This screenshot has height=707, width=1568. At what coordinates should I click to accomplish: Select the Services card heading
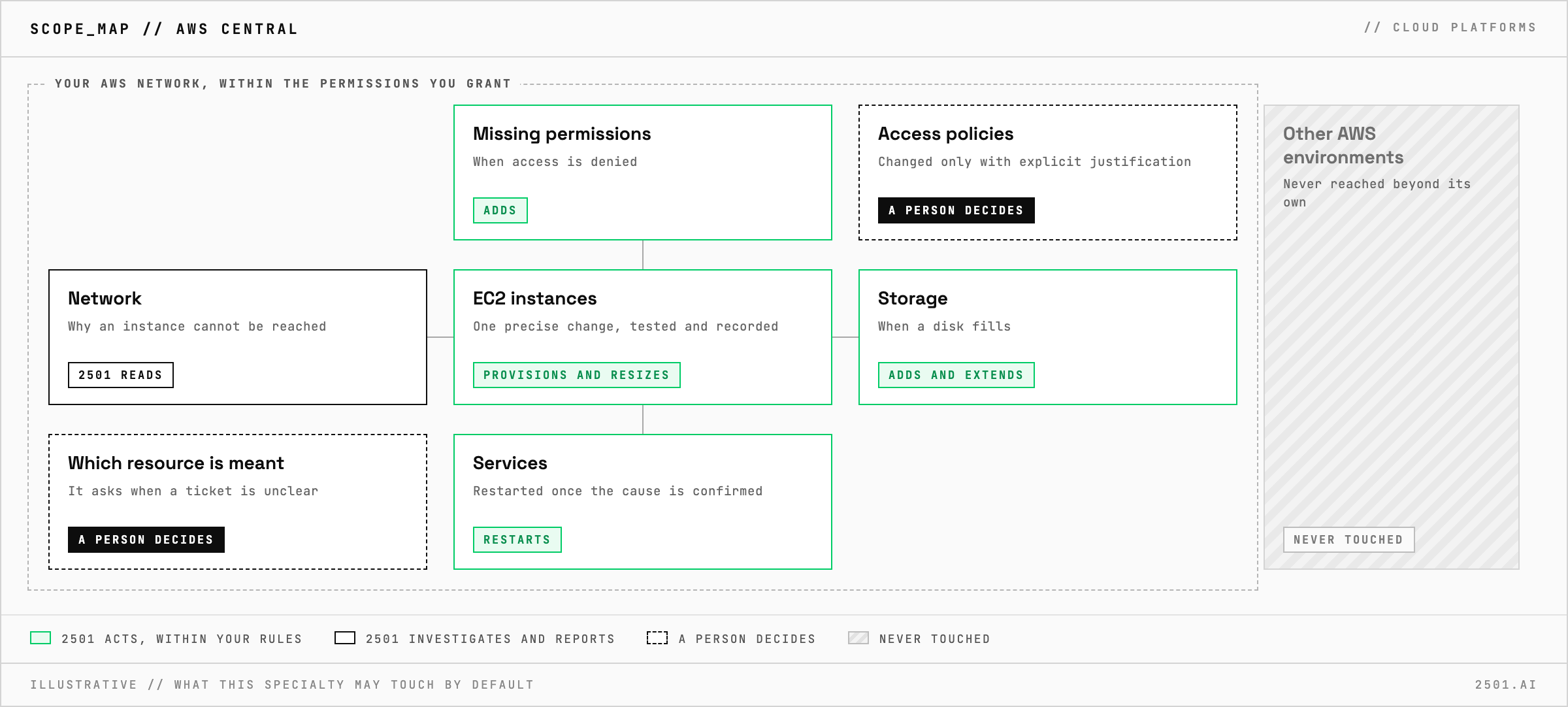[510, 463]
